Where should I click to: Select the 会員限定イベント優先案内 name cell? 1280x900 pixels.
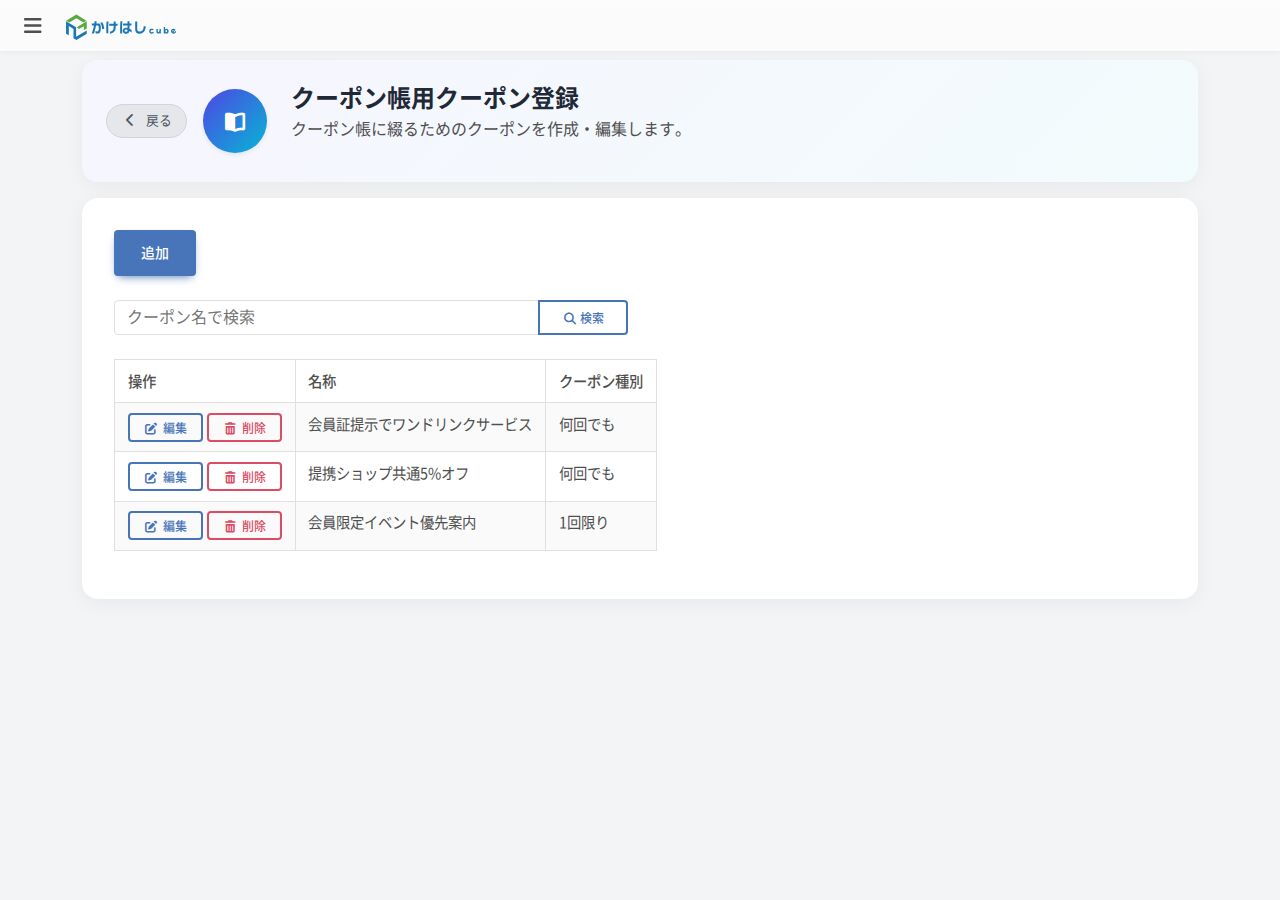coord(420,525)
